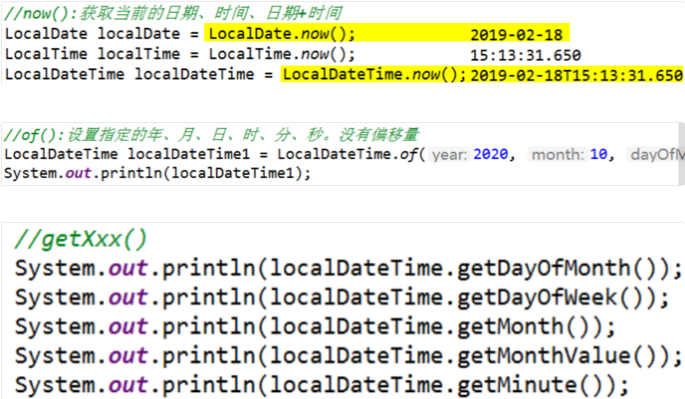Click the value 2020 in of()
The width and height of the screenshot is (685, 399).
491,154
